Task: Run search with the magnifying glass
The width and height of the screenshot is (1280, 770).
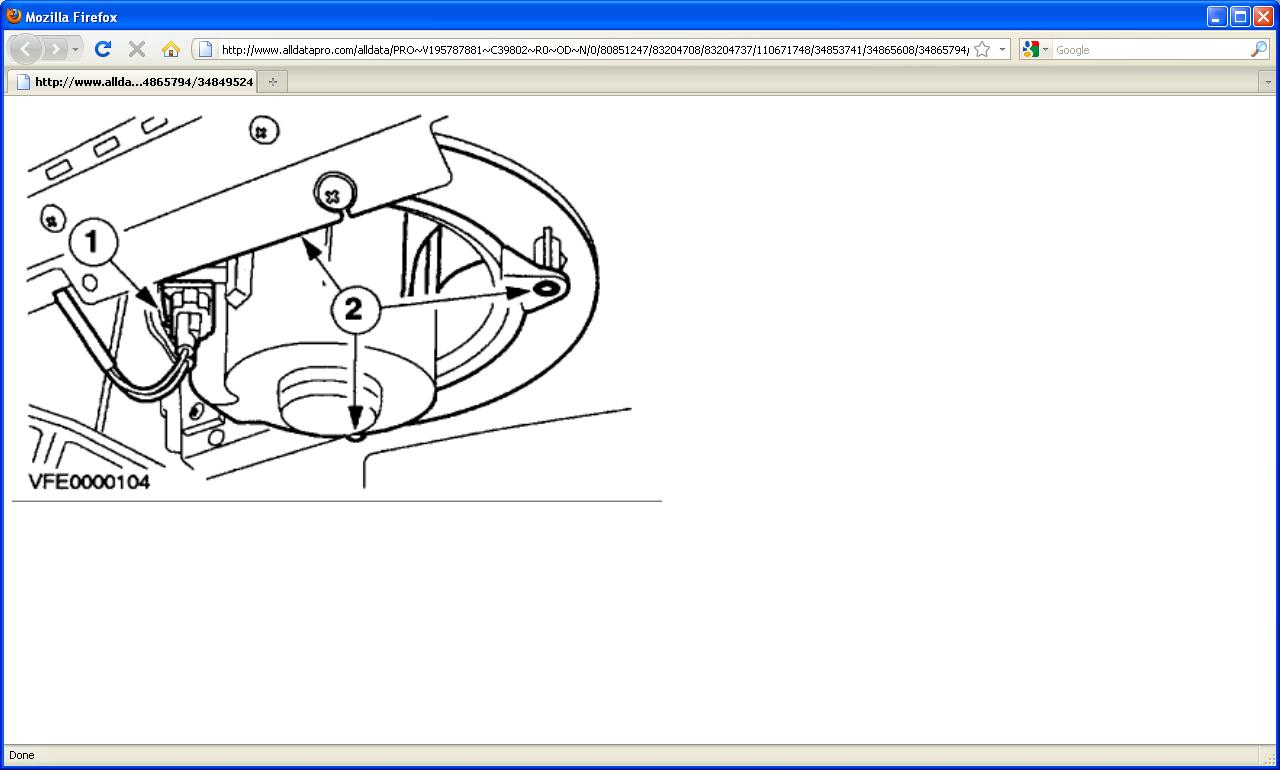Action: (x=1258, y=49)
